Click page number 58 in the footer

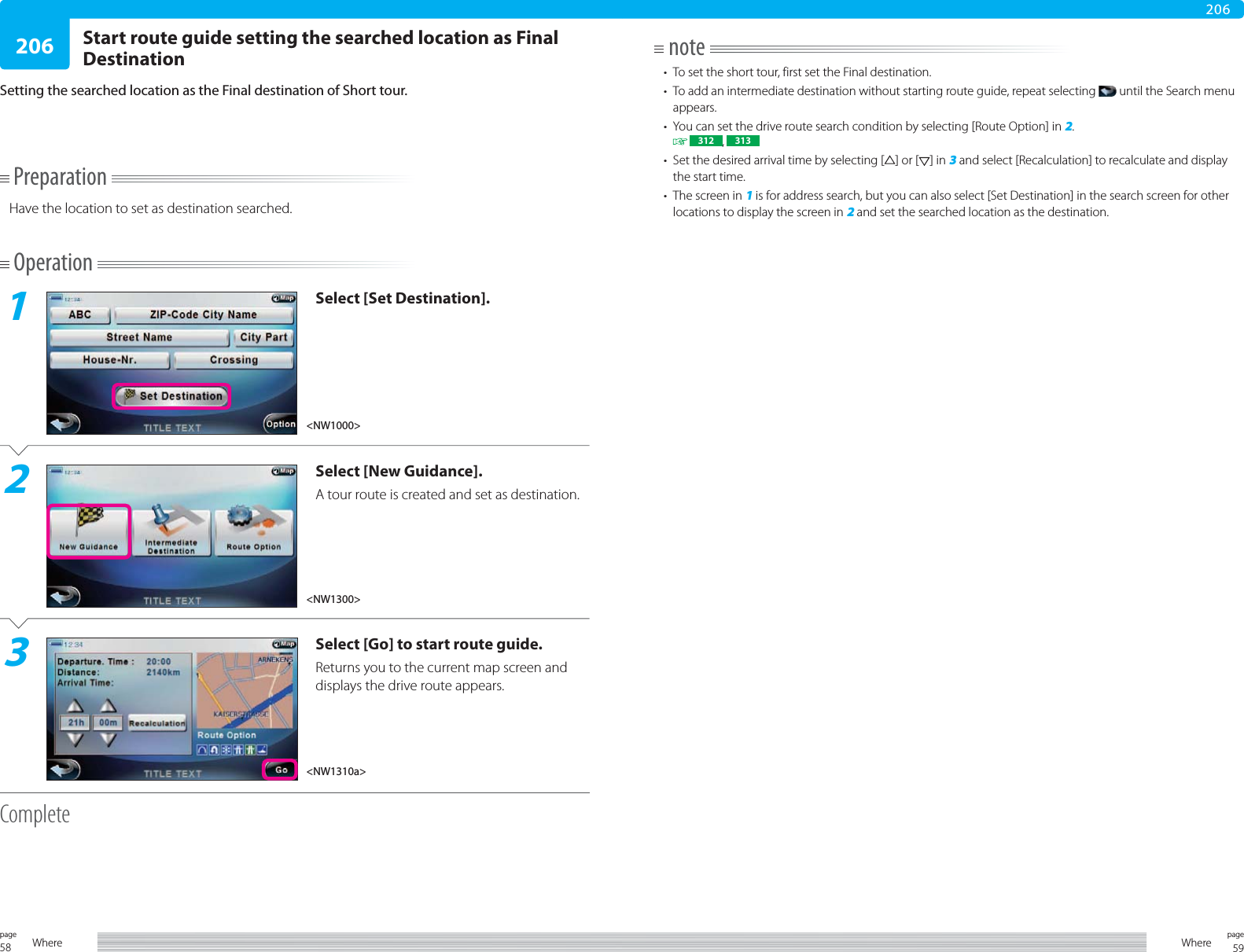[6, 946]
